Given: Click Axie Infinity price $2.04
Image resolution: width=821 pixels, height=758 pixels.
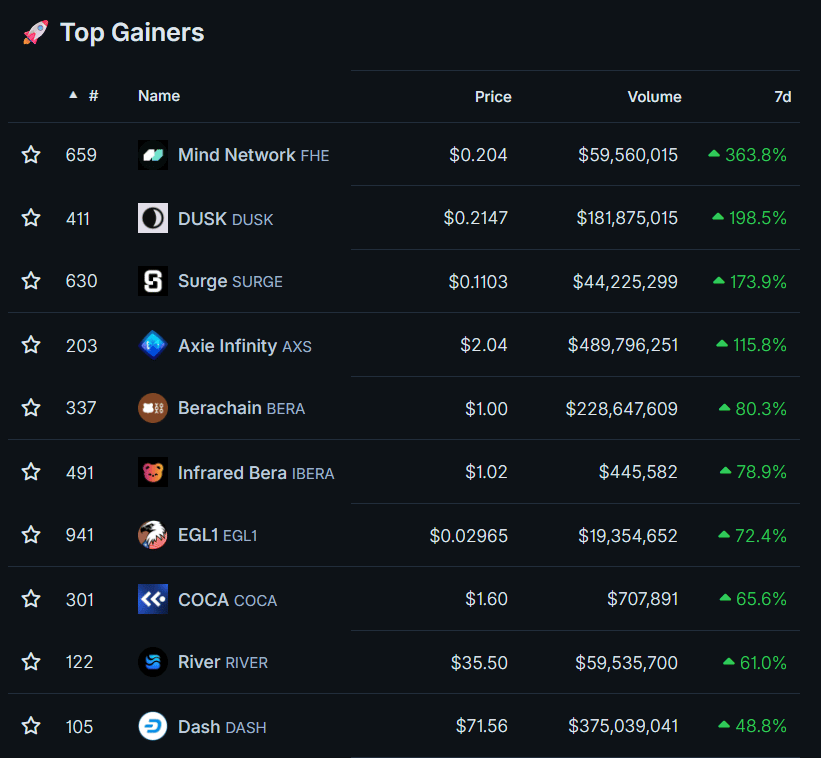Looking at the screenshot, I should pyautogui.click(x=484, y=345).
